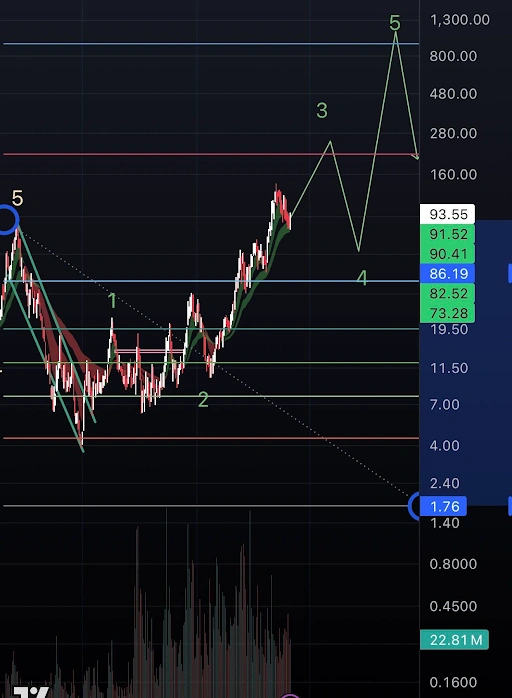Click the 0.4500 price axis value
The height and width of the screenshot is (698, 512).
click(453, 606)
